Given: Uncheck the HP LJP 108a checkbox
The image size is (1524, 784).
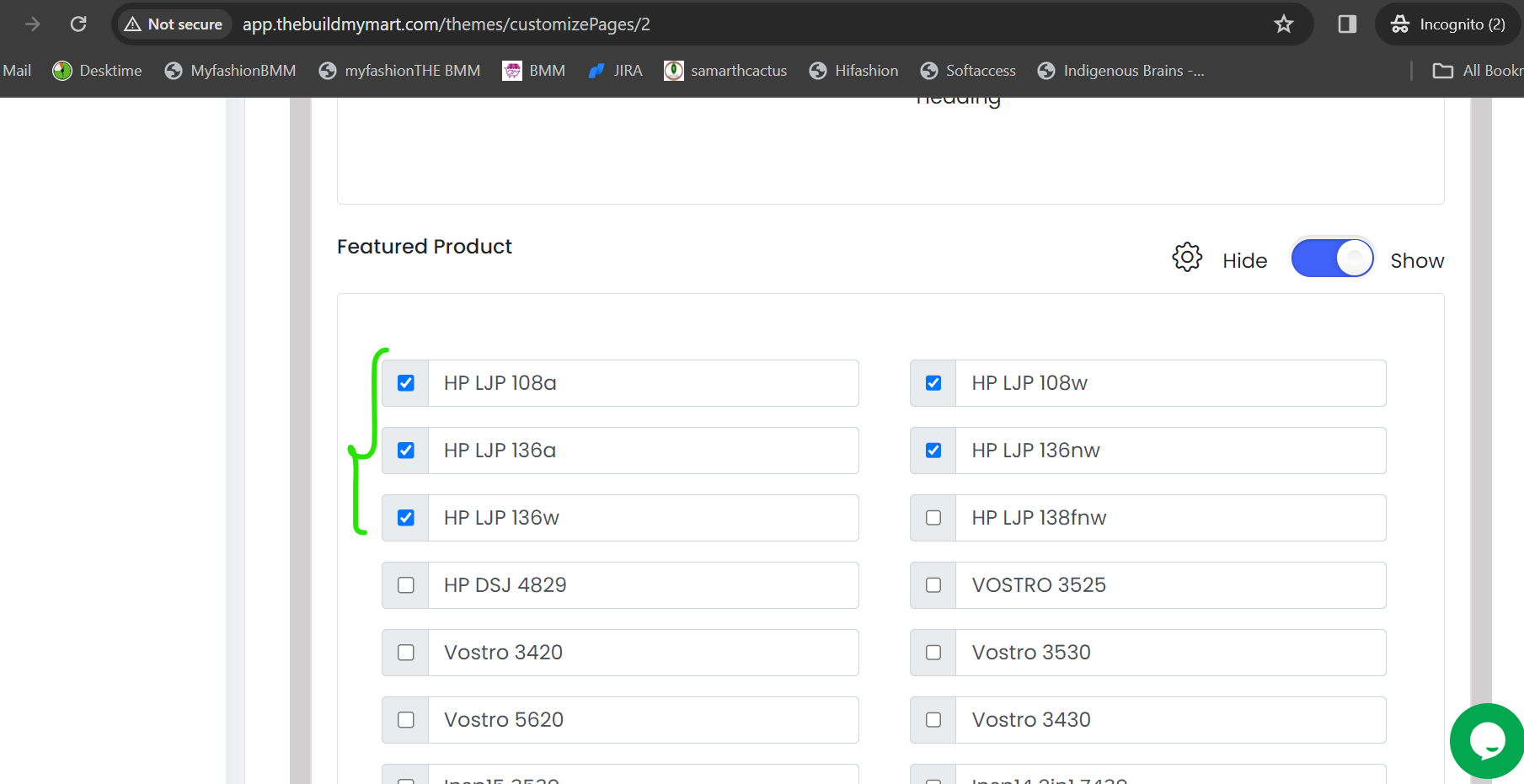Looking at the screenshot, I should [406, 383].
